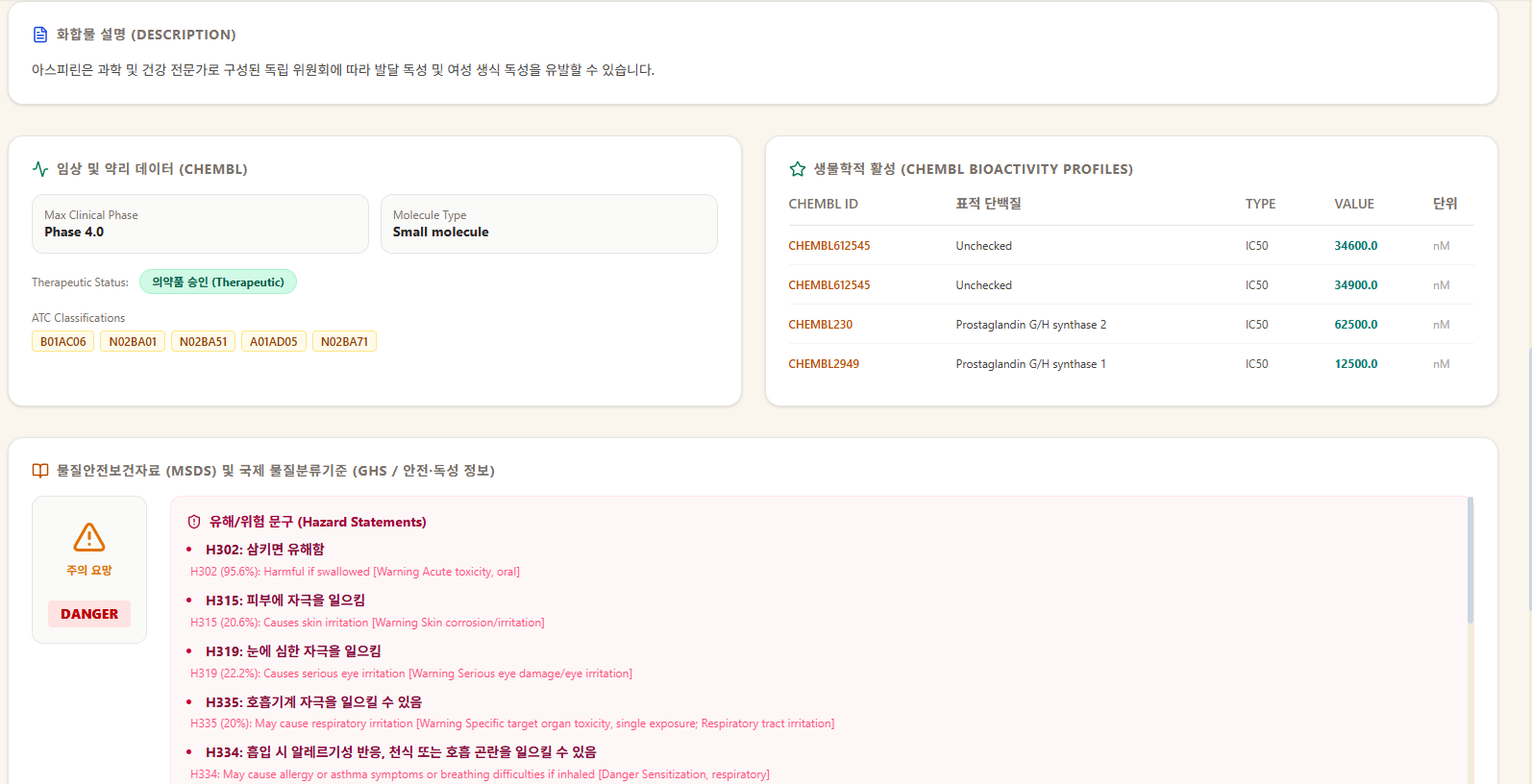
Task: Click the 단위 column header
Action: [1446, 204]
